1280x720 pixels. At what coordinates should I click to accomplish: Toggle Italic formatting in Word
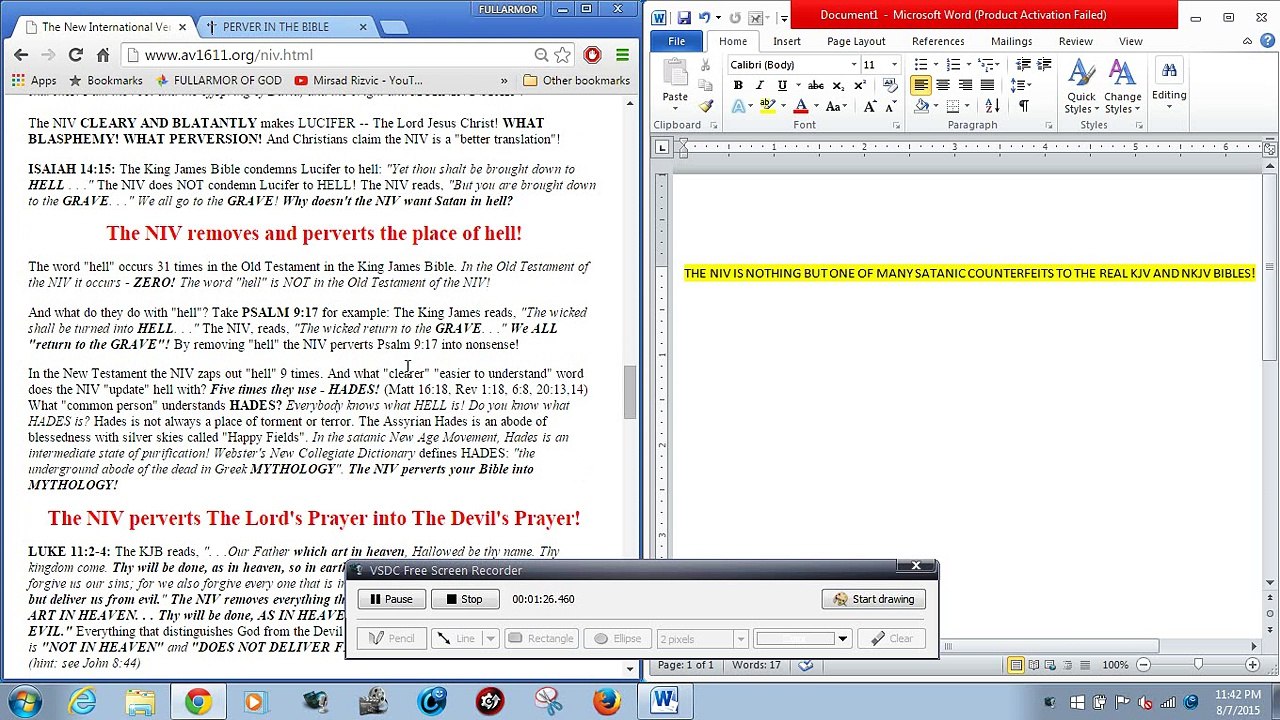760,86
